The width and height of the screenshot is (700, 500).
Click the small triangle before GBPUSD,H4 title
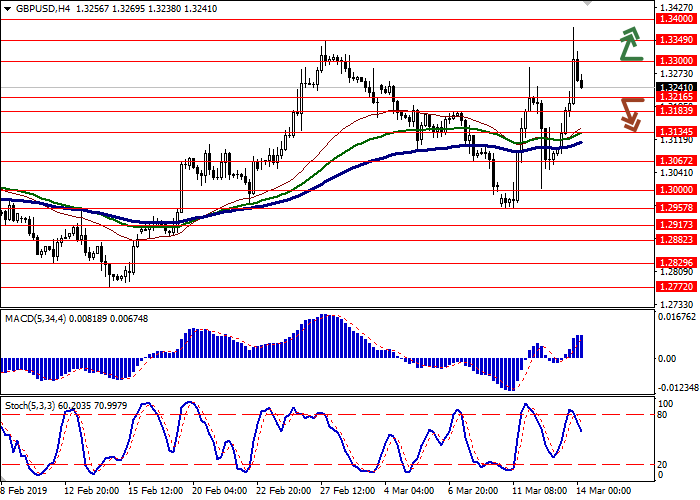coord(7,7)
